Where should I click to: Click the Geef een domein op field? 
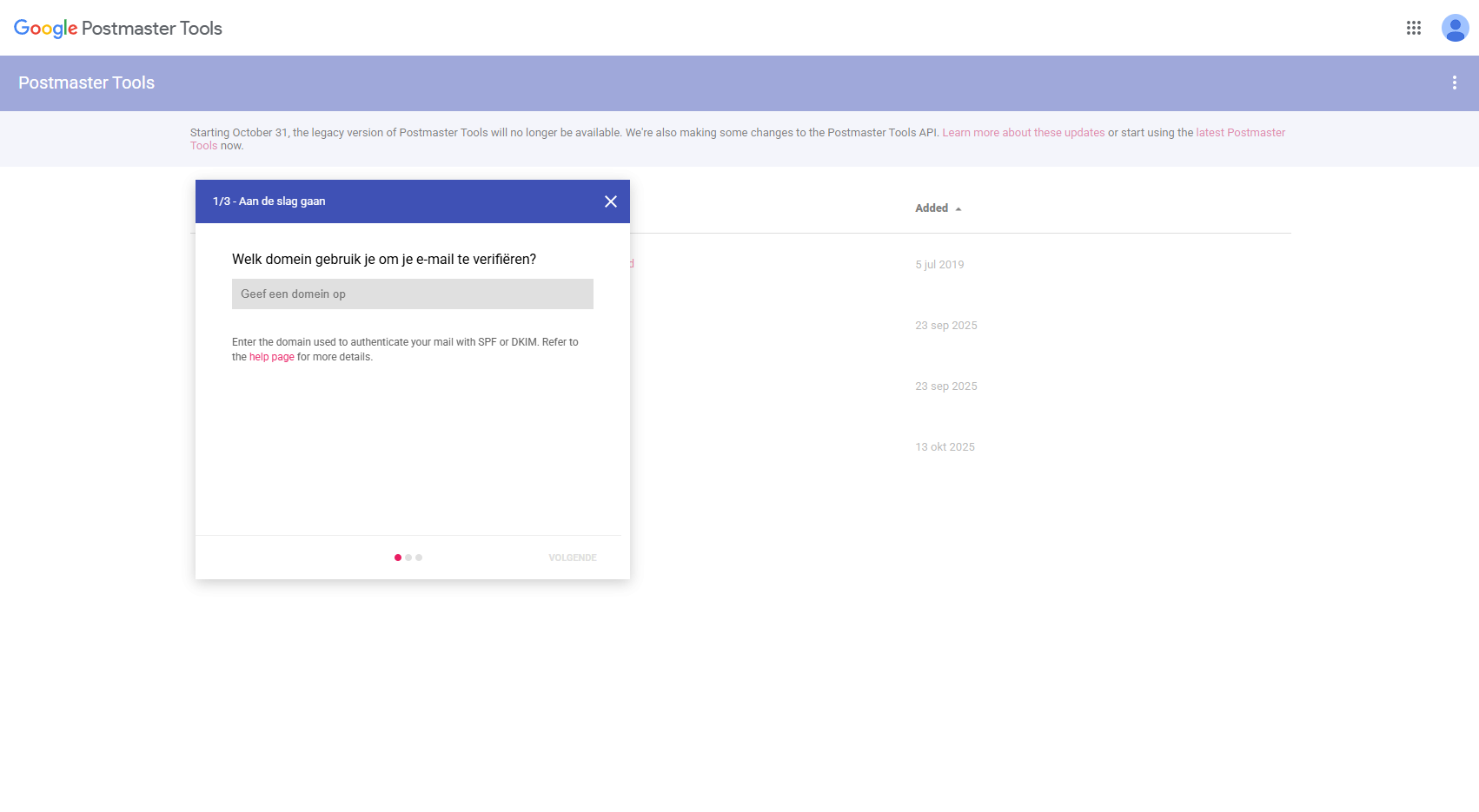tap(412, 294)
